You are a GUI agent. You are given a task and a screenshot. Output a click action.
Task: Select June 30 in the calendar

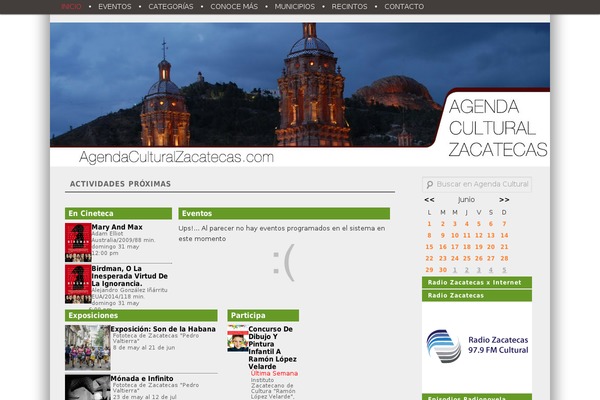click(443, 270)
